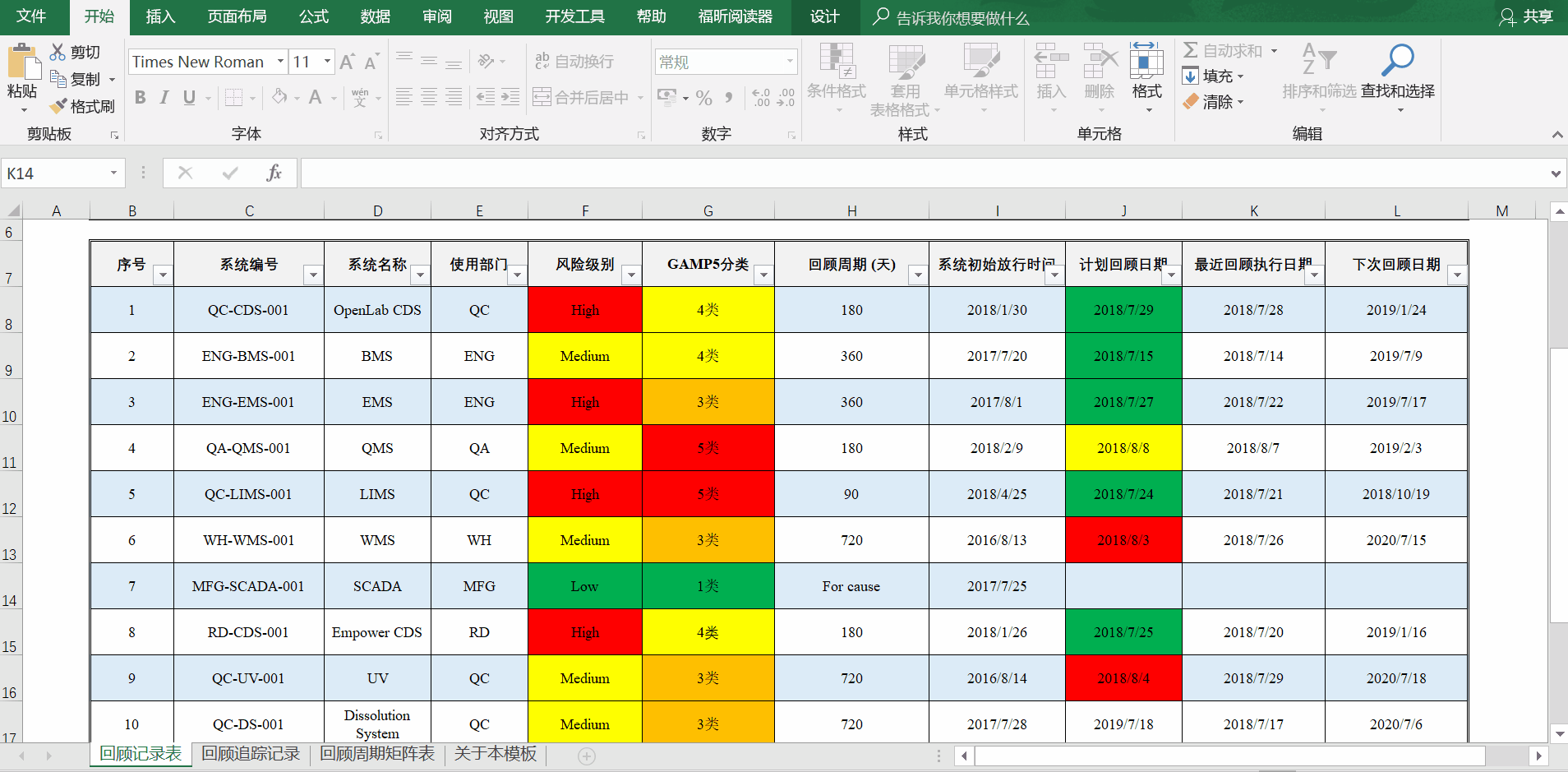The image size is (1568, 772).
Task: Toggle Italic formatting
Action: click(x=164, y=97)
